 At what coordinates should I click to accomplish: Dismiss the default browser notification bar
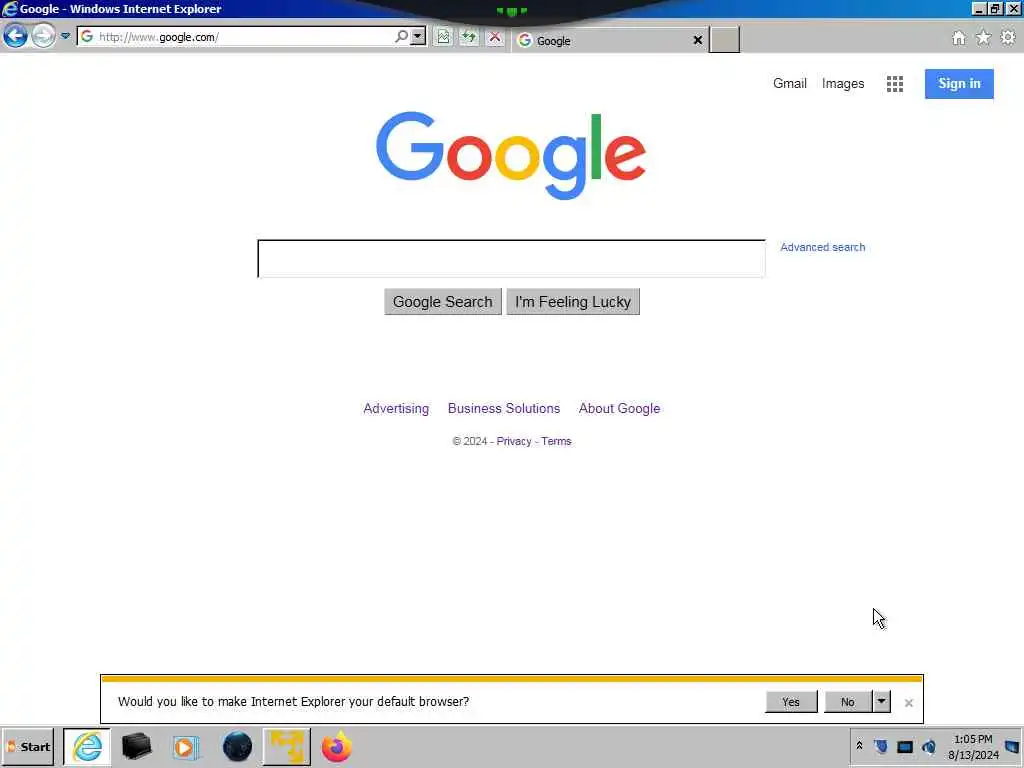pos(908,703)
